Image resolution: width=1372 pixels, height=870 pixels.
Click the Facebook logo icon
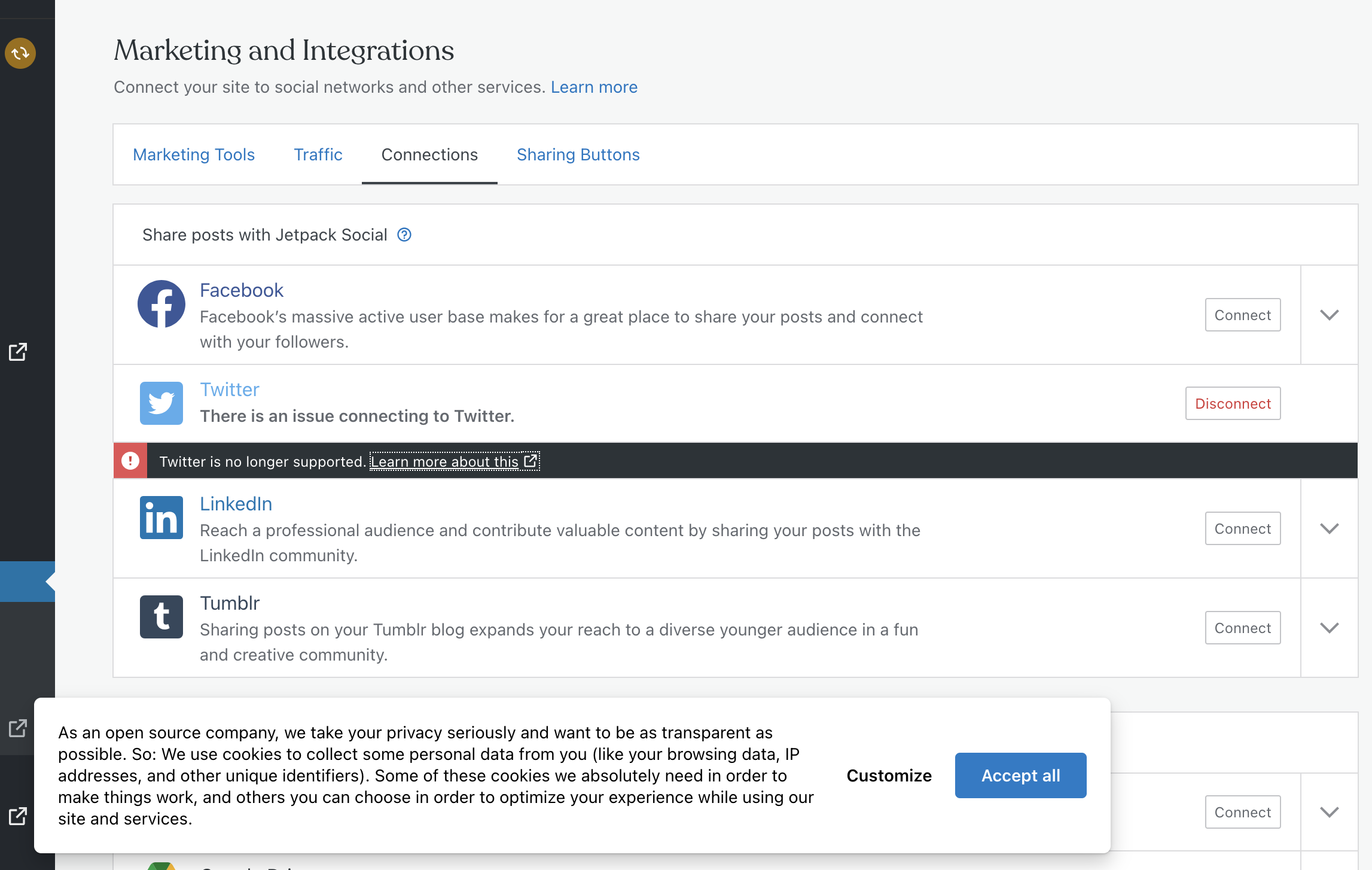[x=161, y=304]
